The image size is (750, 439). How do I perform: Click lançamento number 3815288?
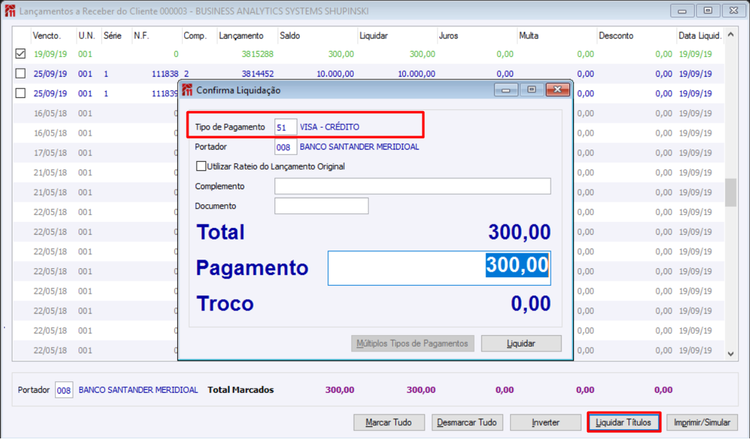point(258,54)
